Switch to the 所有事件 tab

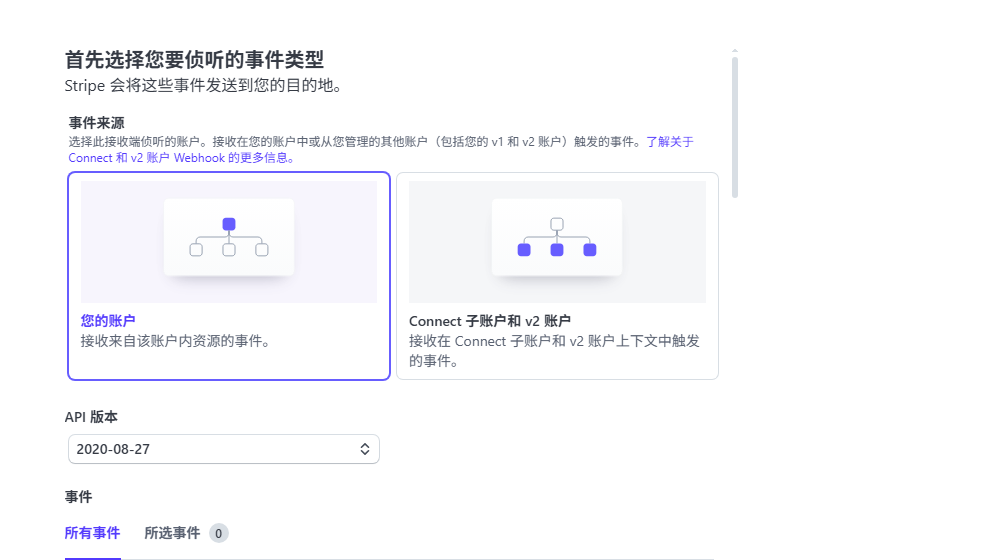(x=92, y=533)
